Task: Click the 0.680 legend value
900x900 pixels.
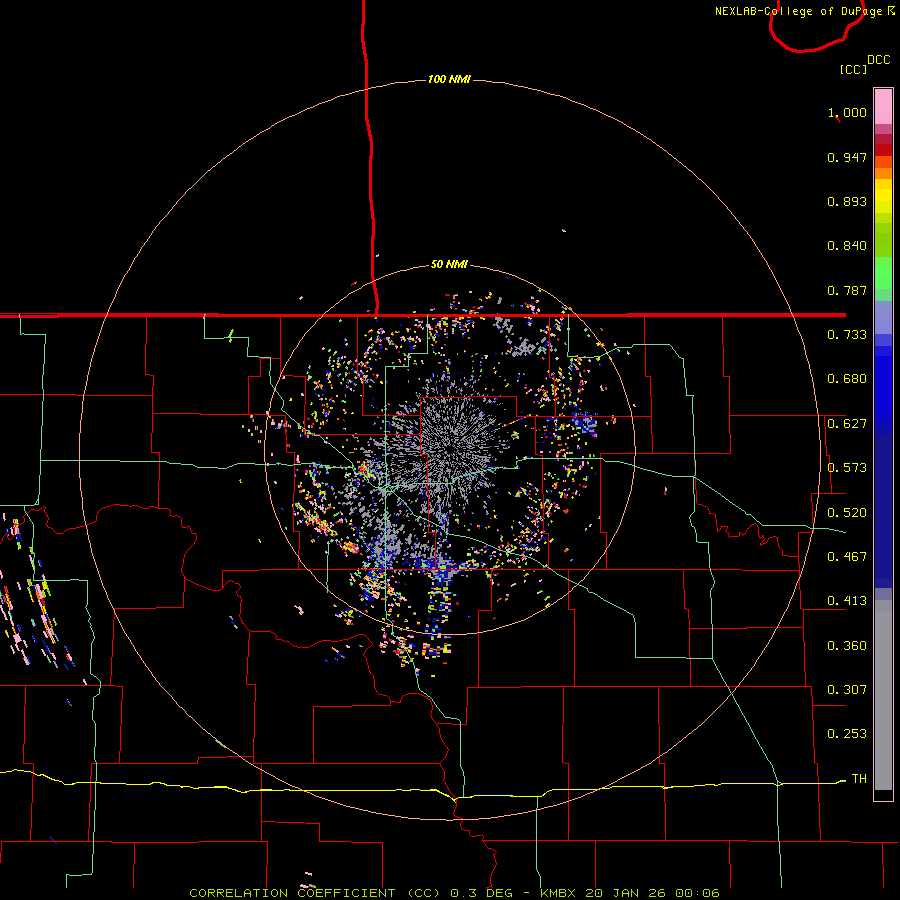Action: tap(847, 379)
